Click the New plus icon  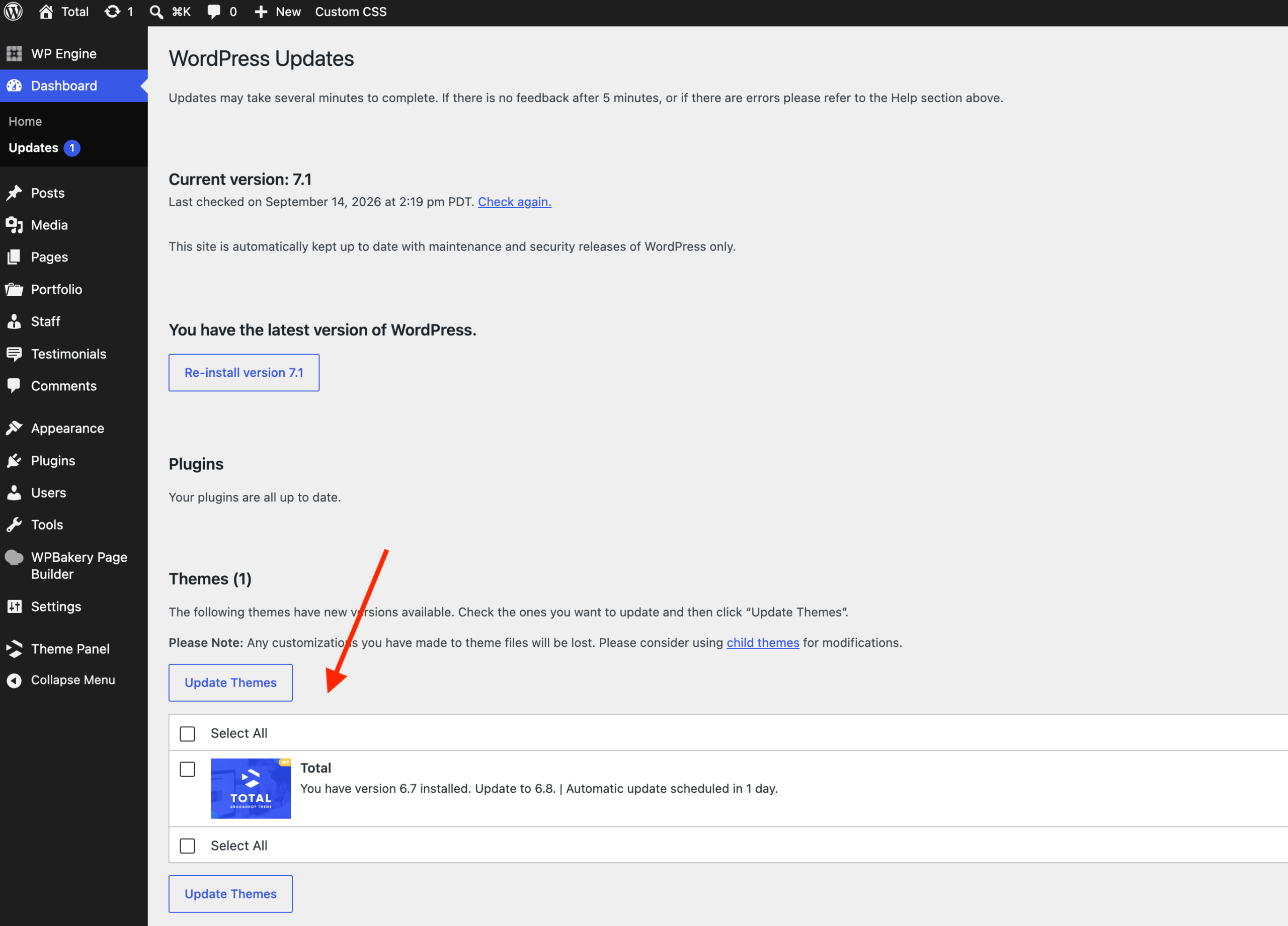(261, 12)
